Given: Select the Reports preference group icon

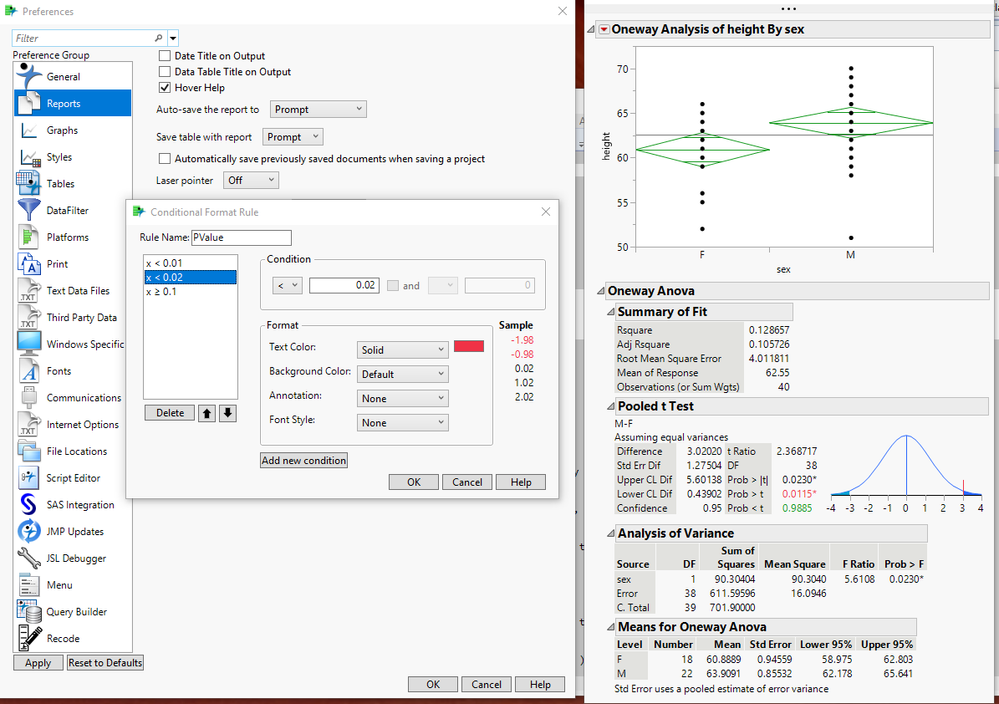Looking at the screenshot, I should [x=29, y=103].
